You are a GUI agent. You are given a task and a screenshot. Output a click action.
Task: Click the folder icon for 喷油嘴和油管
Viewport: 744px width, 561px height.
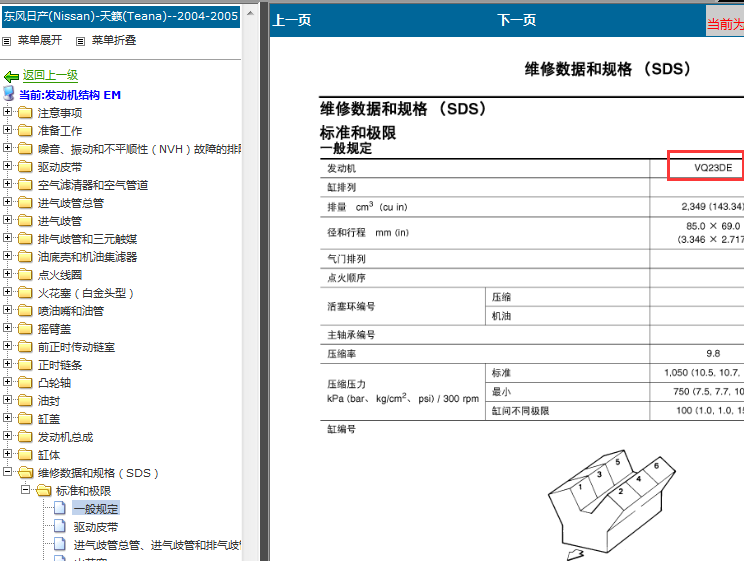(25, 310)
